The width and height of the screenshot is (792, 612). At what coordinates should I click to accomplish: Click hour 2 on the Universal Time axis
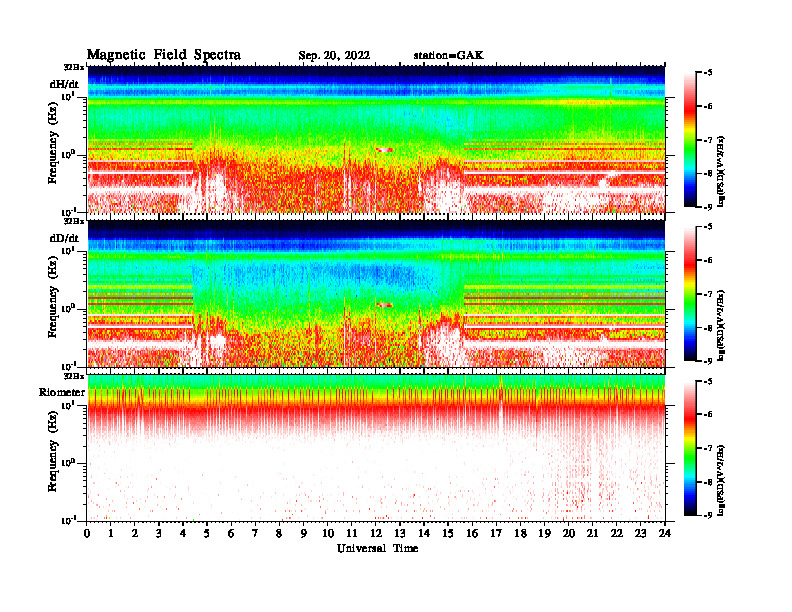coord(135,533)
